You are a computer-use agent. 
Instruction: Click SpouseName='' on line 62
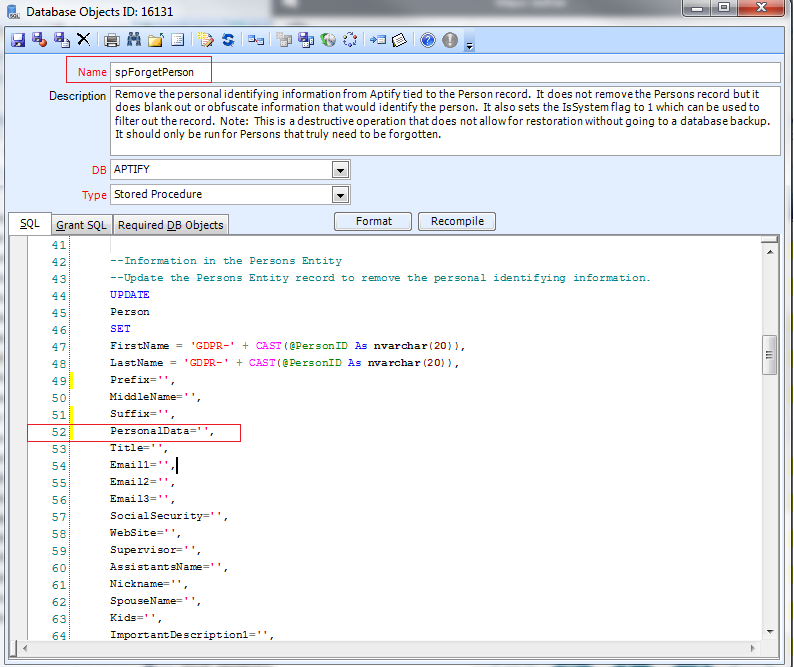(x=155, y=601)
